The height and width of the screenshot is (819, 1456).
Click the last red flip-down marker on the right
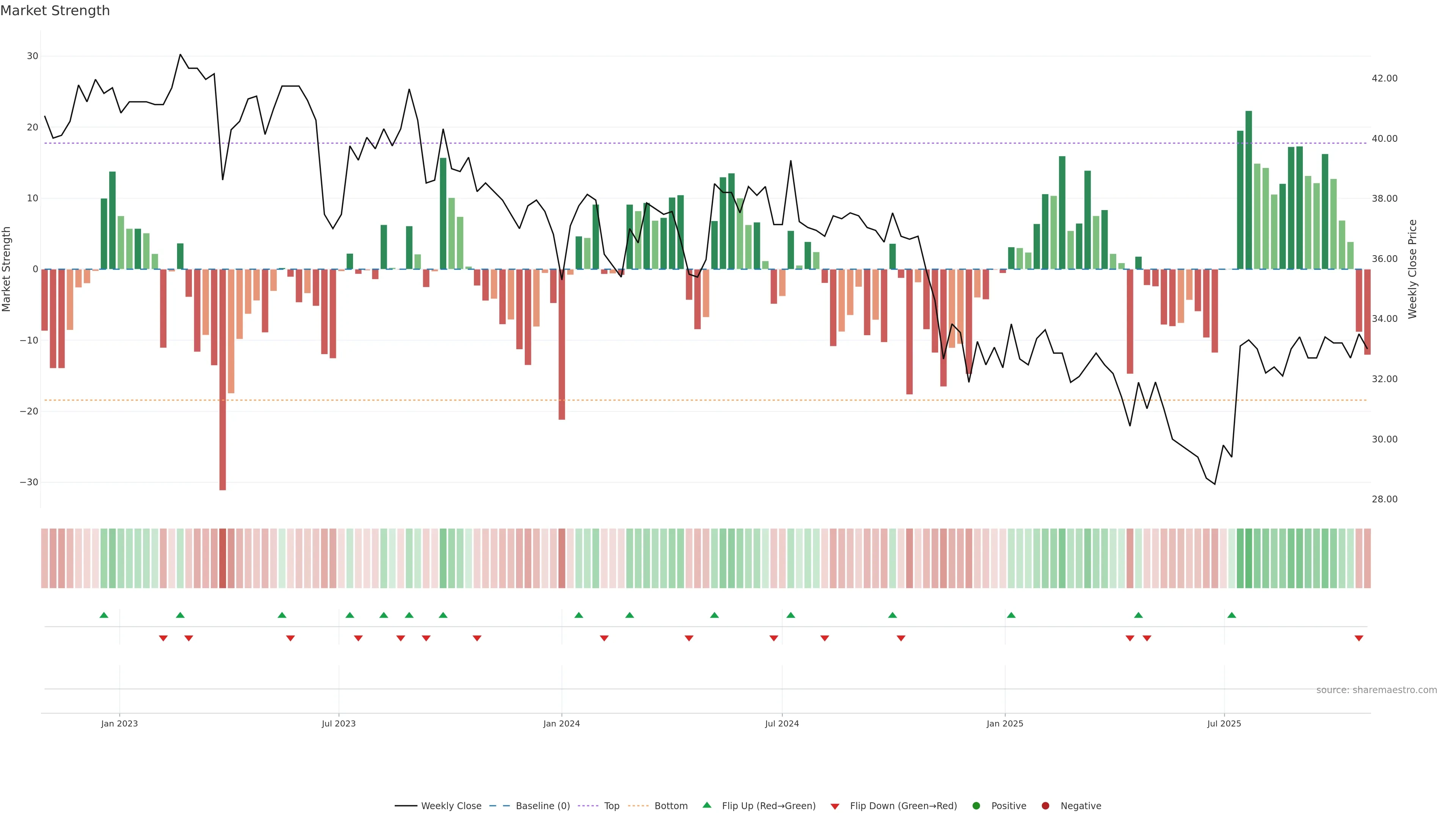[1359, 638]
